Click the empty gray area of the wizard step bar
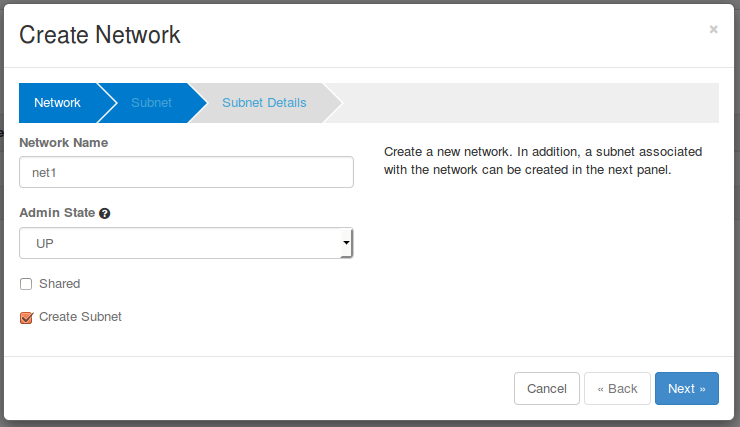This screenshot has height=427, width=740. point(530,103)
